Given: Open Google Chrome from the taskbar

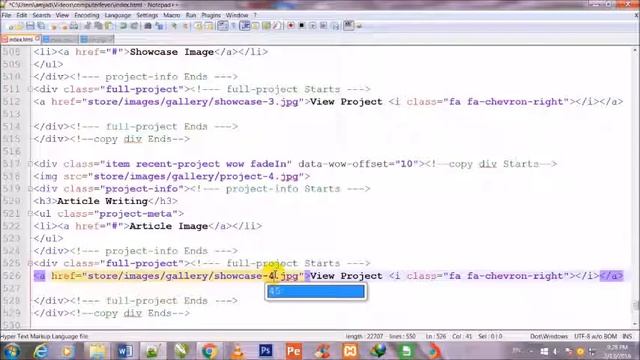Looking at the screenshot, I should pos(209,351).
